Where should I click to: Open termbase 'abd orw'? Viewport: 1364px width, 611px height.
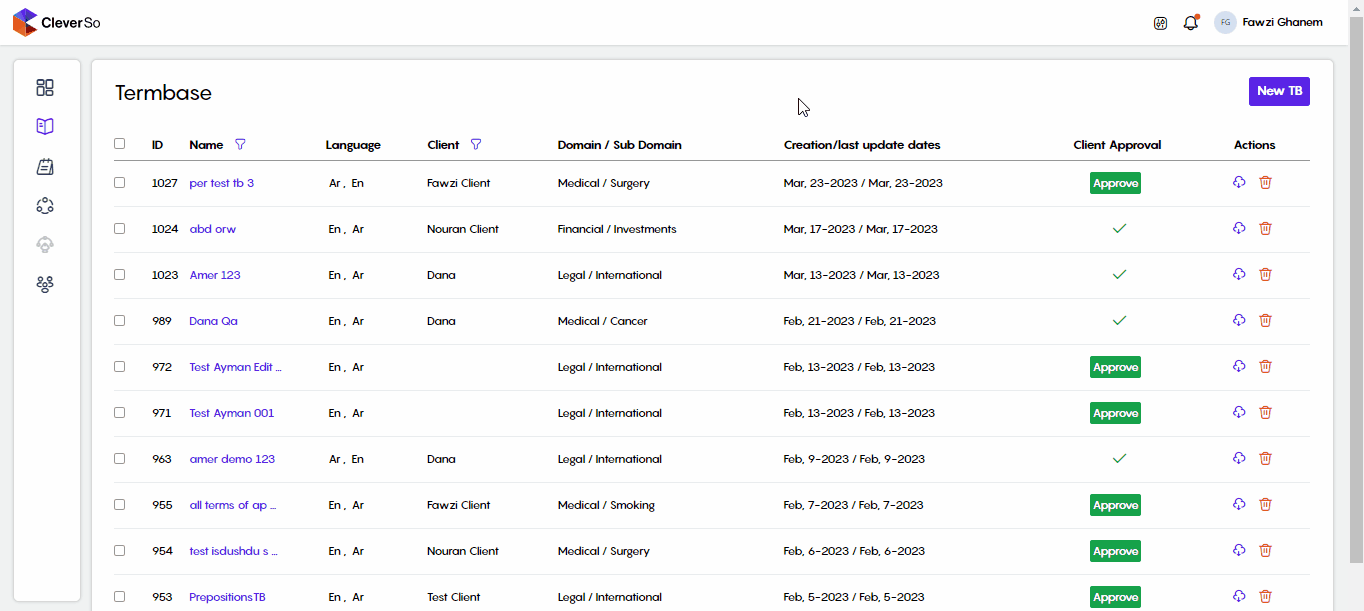click(212, 229)
